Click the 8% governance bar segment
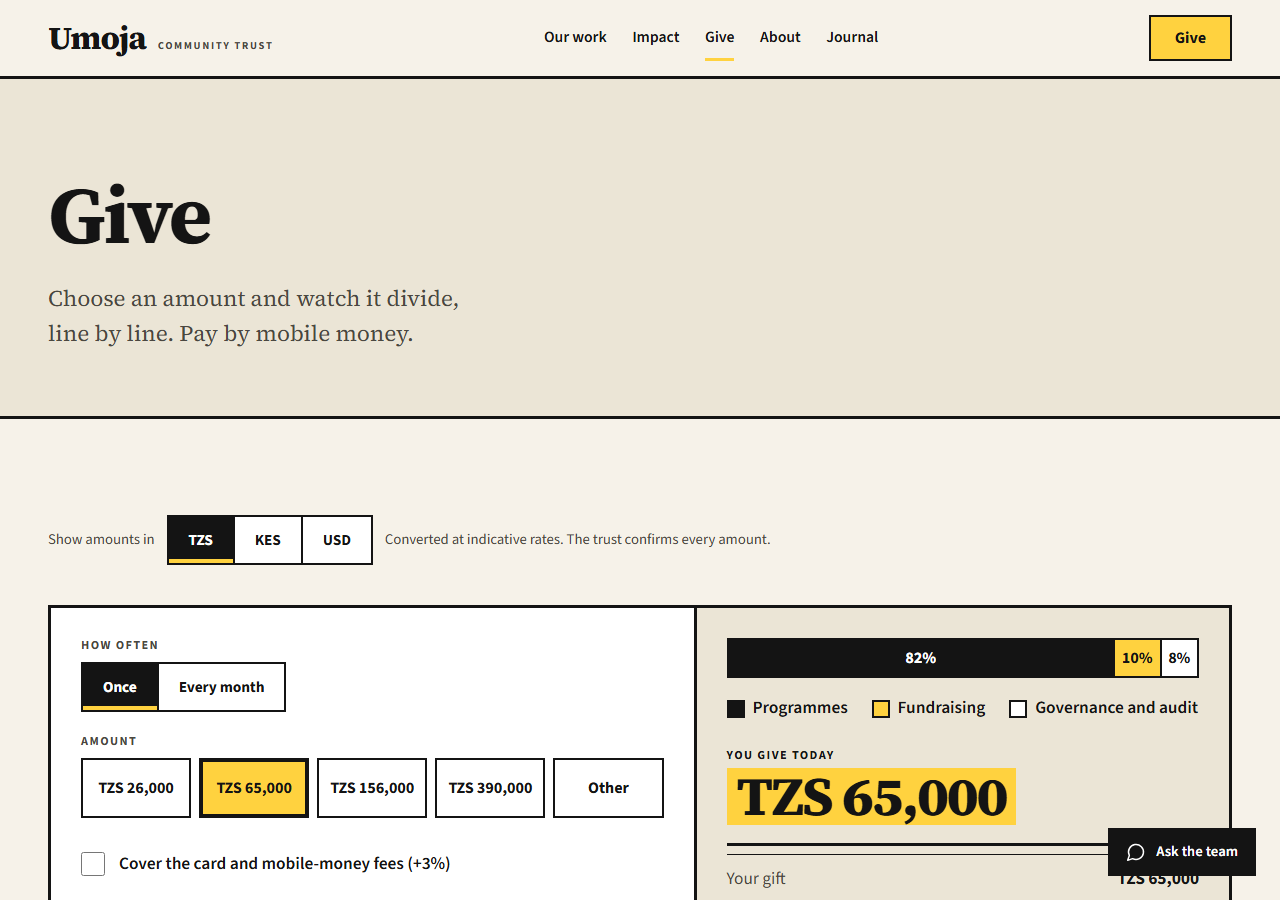 [1179, 658]
